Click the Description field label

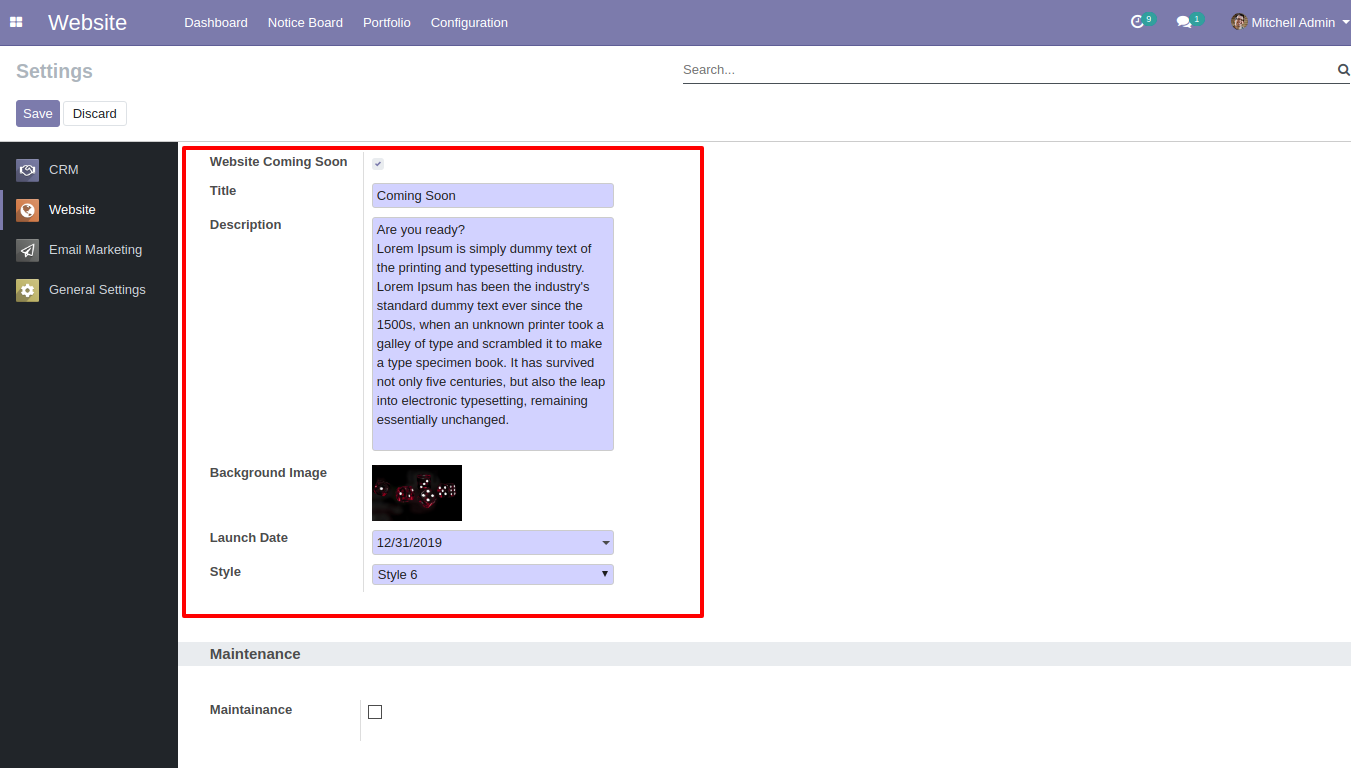245,225
